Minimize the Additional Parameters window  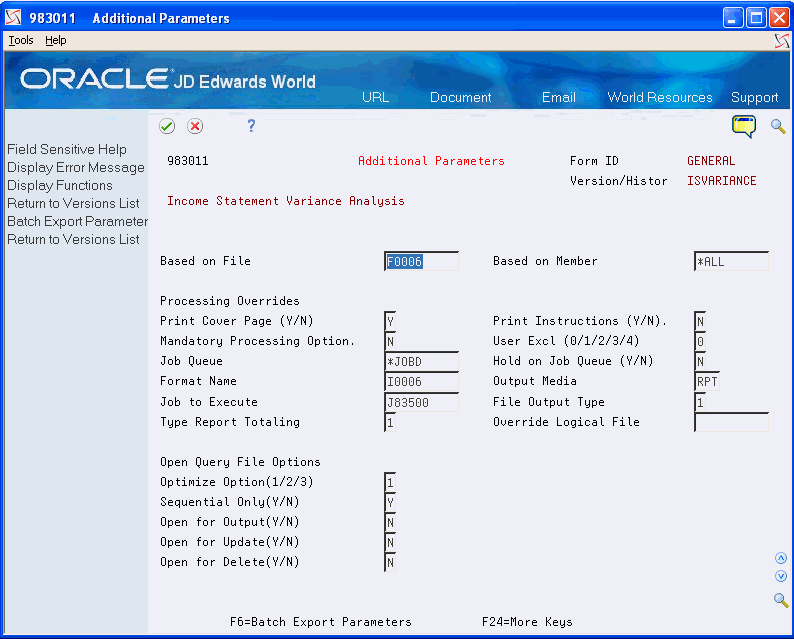733,18
